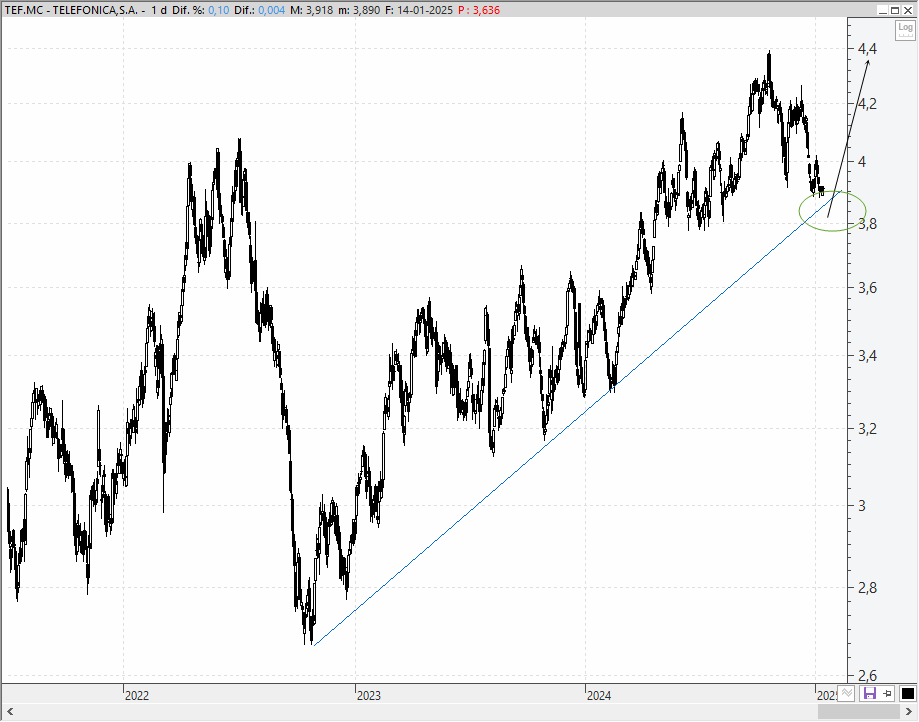Expand the double-chevron panel button
The width and height of the screenshot is (919, 722).
[846, 693]
